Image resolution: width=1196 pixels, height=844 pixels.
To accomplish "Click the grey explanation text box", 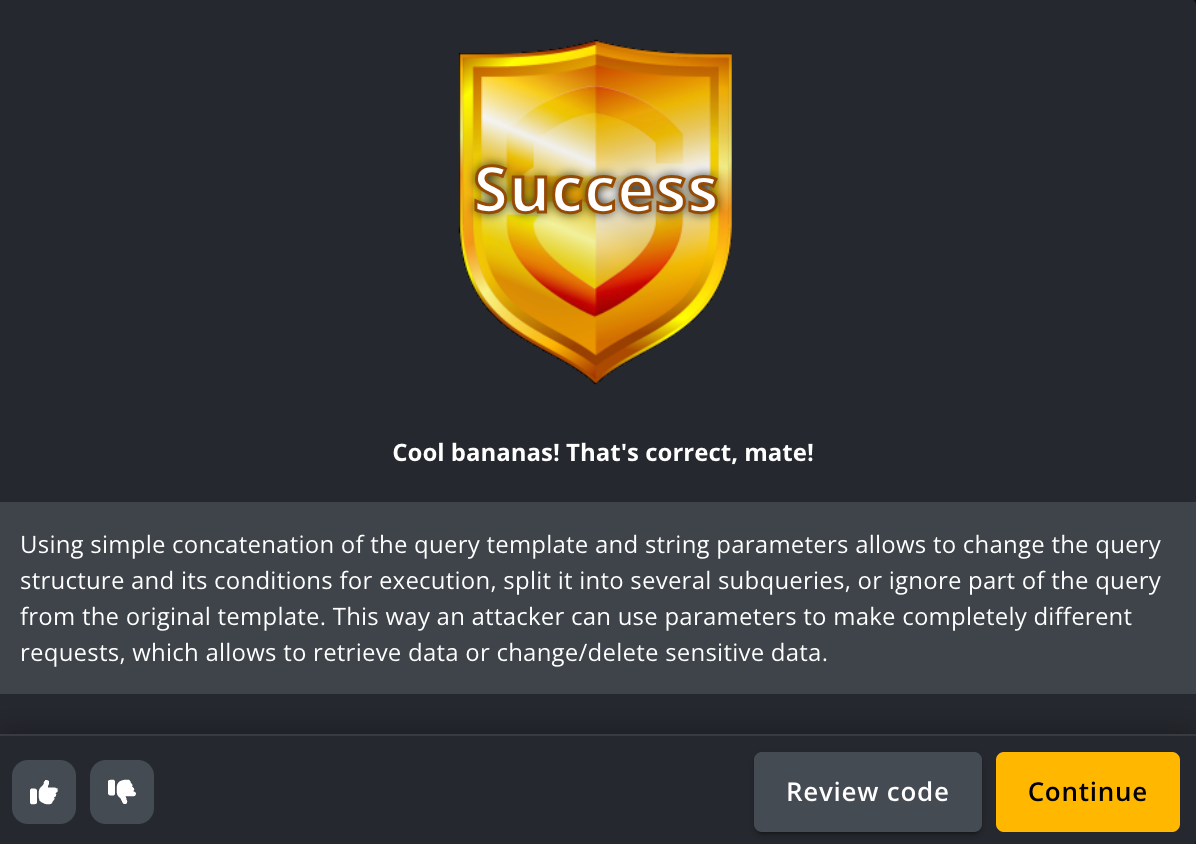I will (x=598, y=598).
